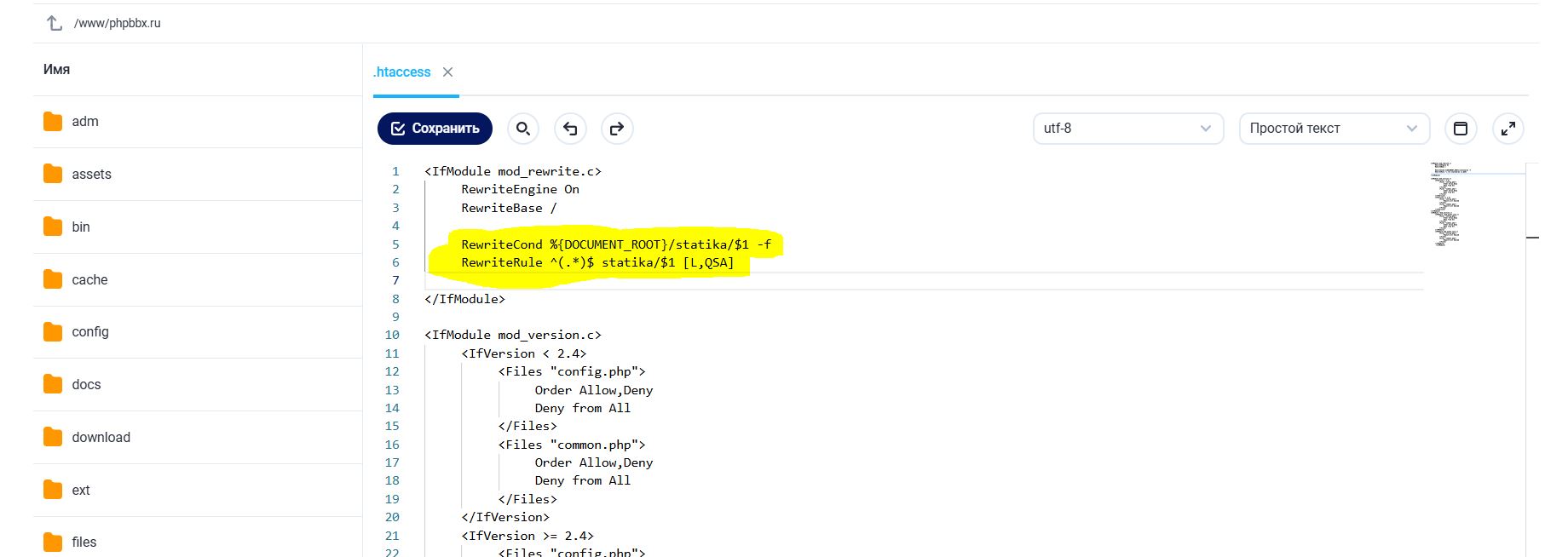Sort by the Имя column header
Screen dimensions: 1568x557
coord(56,69)
